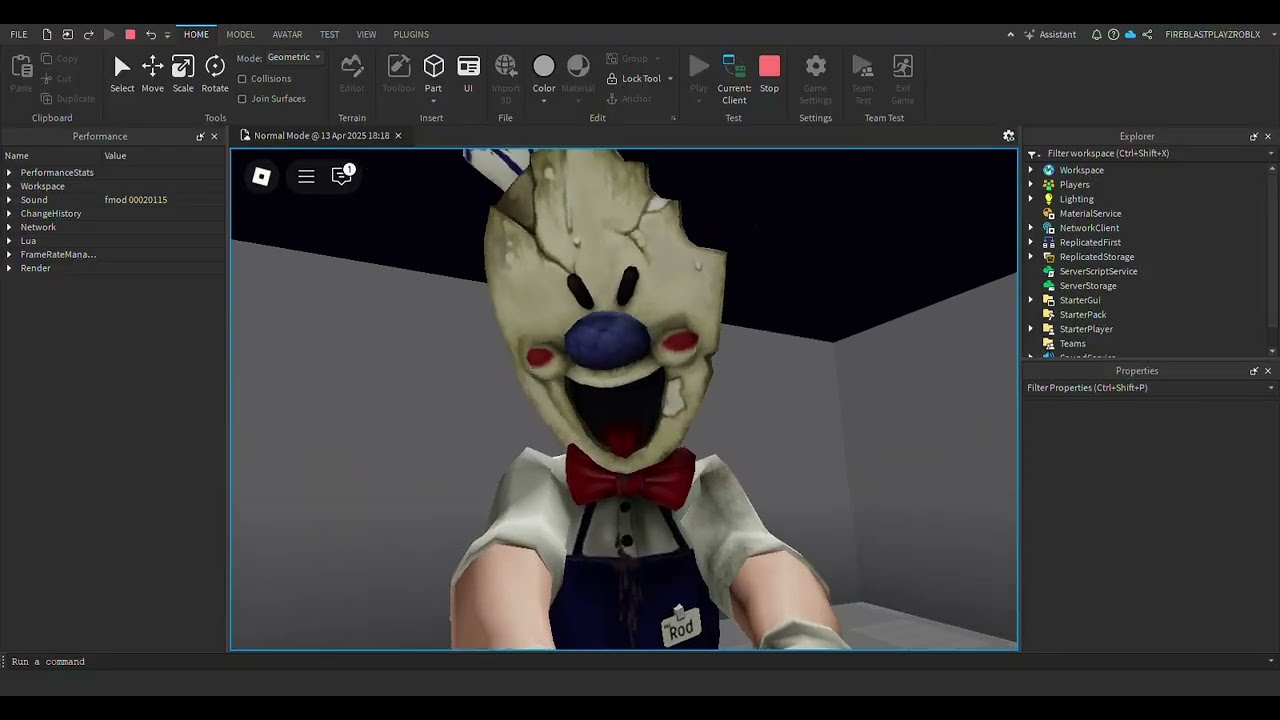This screenshot has height=720, width=1280.
Task: Select StarterPack in Explorer
Action: point(1082,315)
